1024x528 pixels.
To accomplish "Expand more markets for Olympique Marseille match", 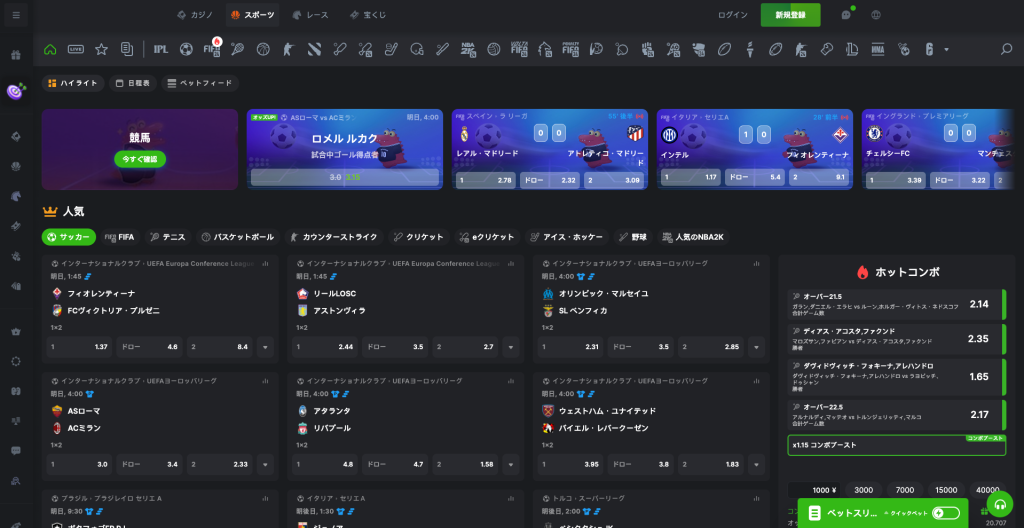I will click(x=756, y=347).
